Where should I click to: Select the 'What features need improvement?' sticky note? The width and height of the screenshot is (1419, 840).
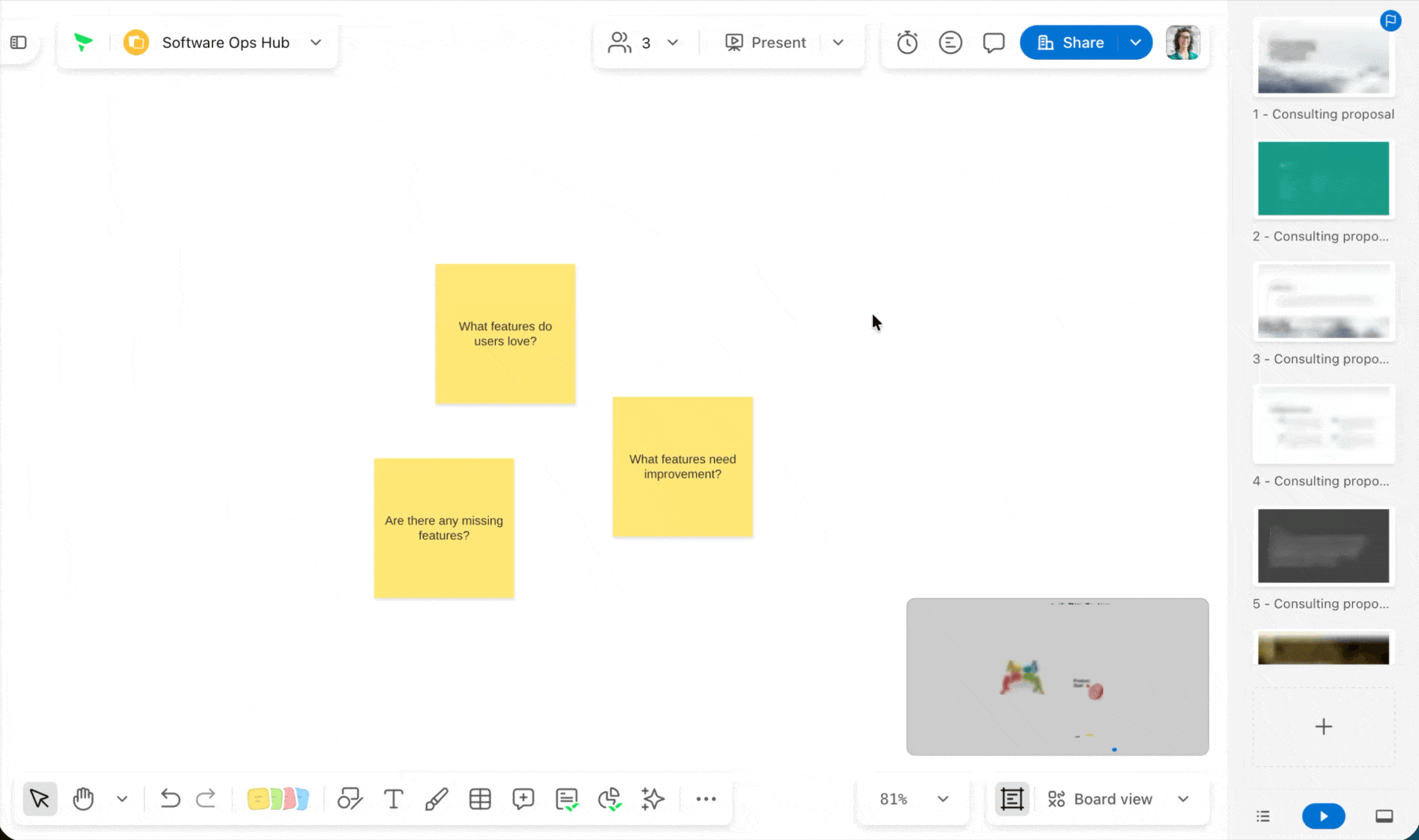(x=683, y=467)
